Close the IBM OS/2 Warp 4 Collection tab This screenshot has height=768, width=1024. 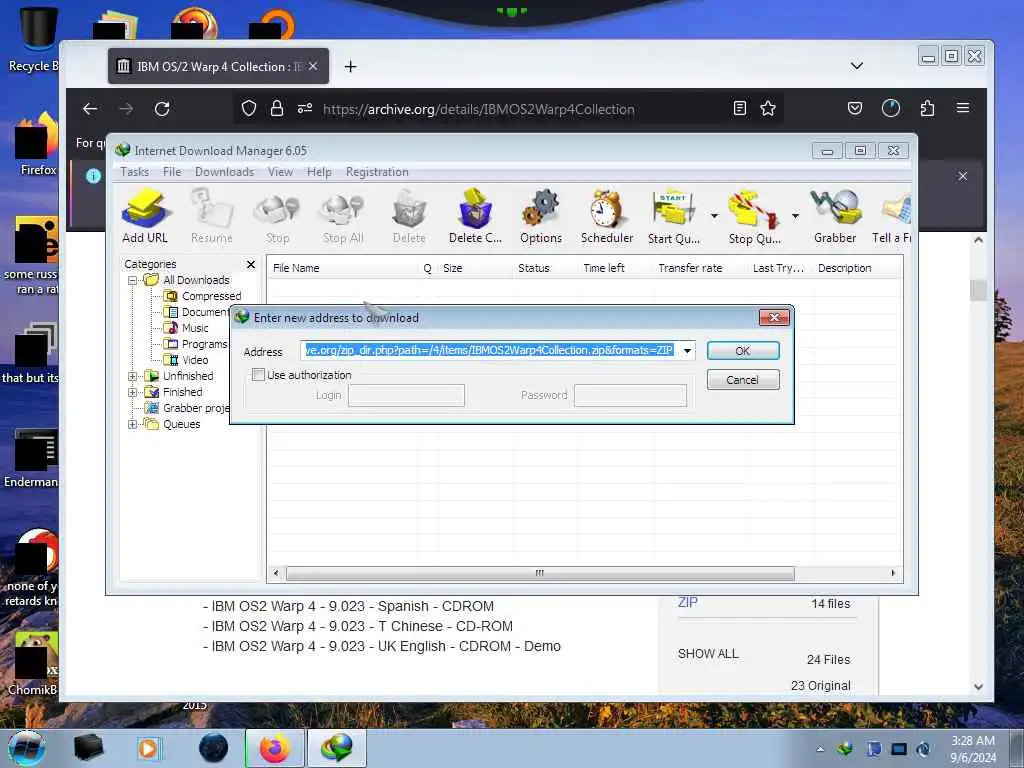[313, 66]
